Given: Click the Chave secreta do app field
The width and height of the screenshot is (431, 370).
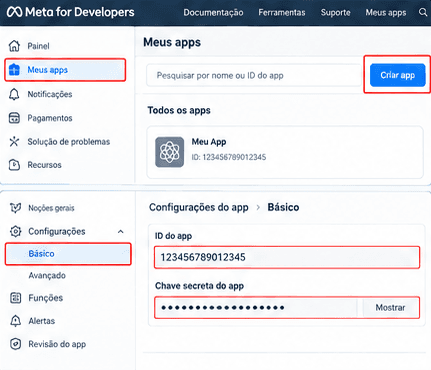Looking at the screenshot, I should [256, 307].
